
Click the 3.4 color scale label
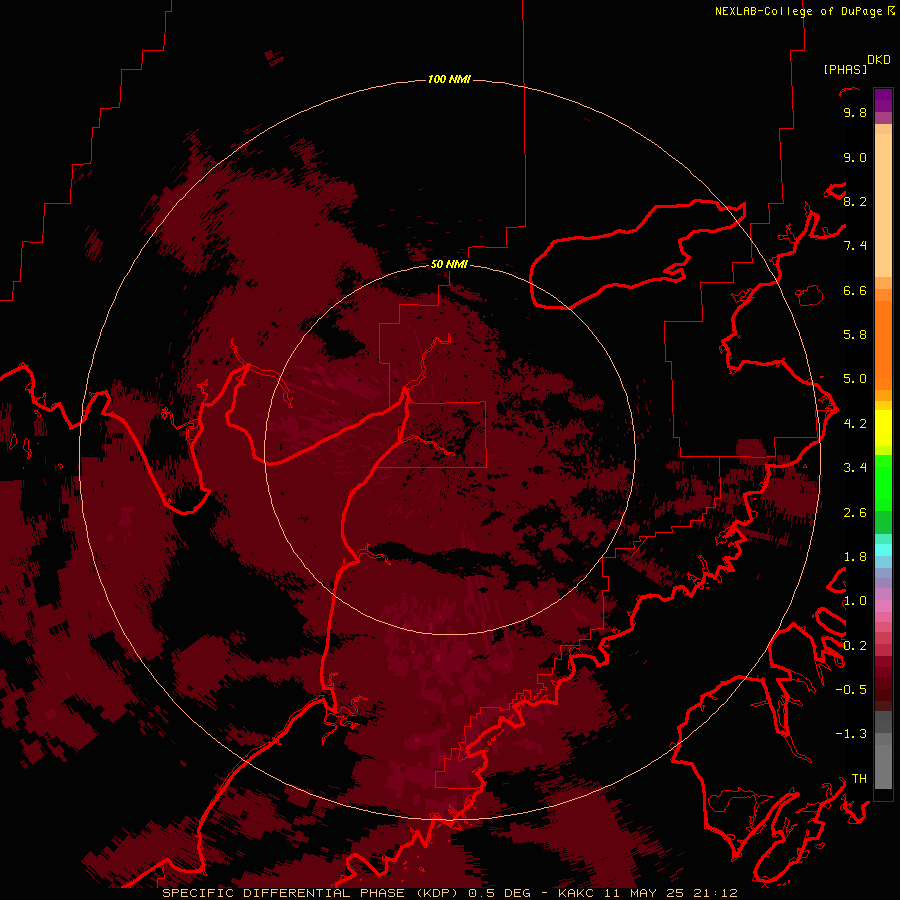coord(855,468)
